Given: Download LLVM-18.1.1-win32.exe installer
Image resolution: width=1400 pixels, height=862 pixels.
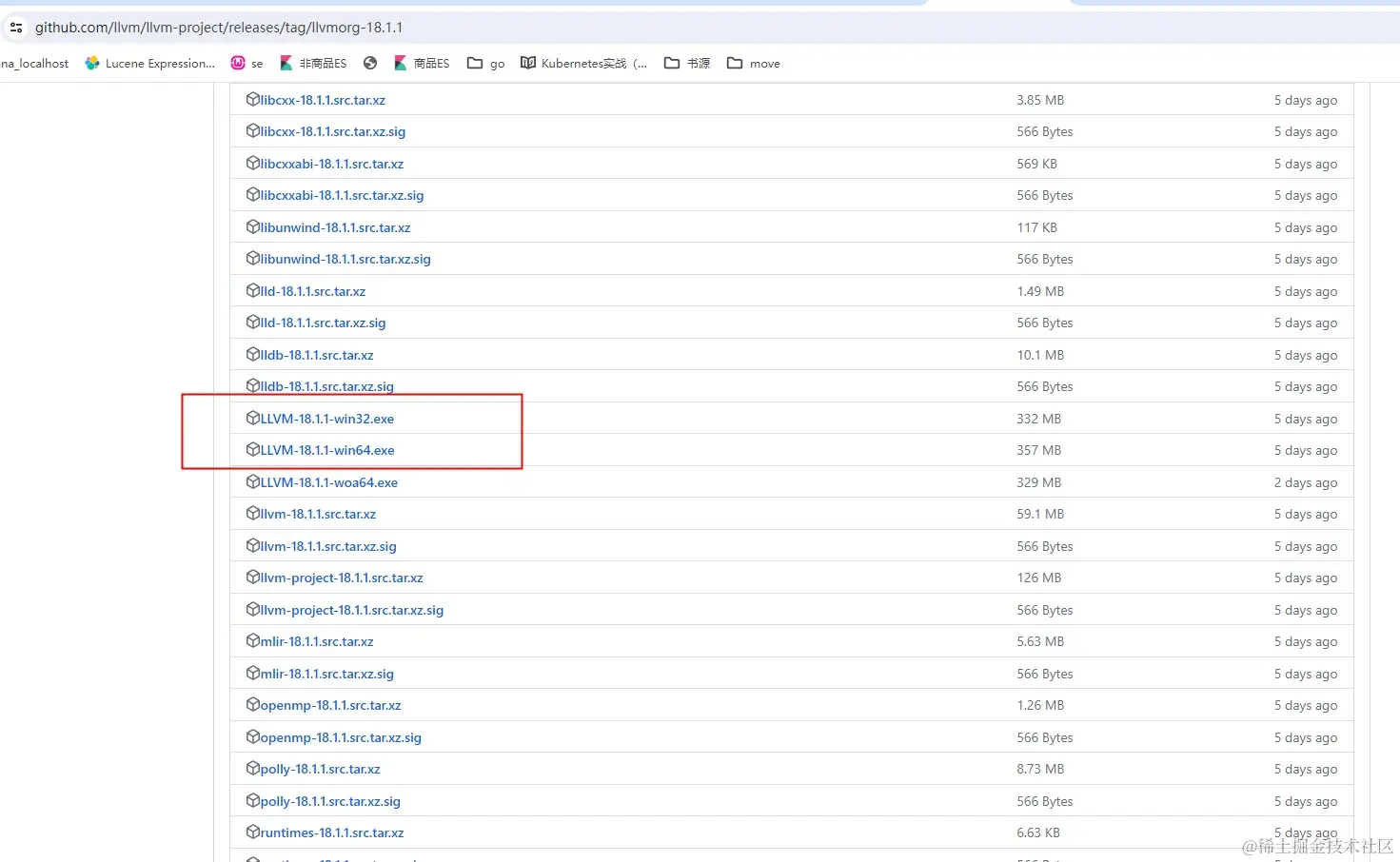Looking at the screenshot, I should coord(327,419).
